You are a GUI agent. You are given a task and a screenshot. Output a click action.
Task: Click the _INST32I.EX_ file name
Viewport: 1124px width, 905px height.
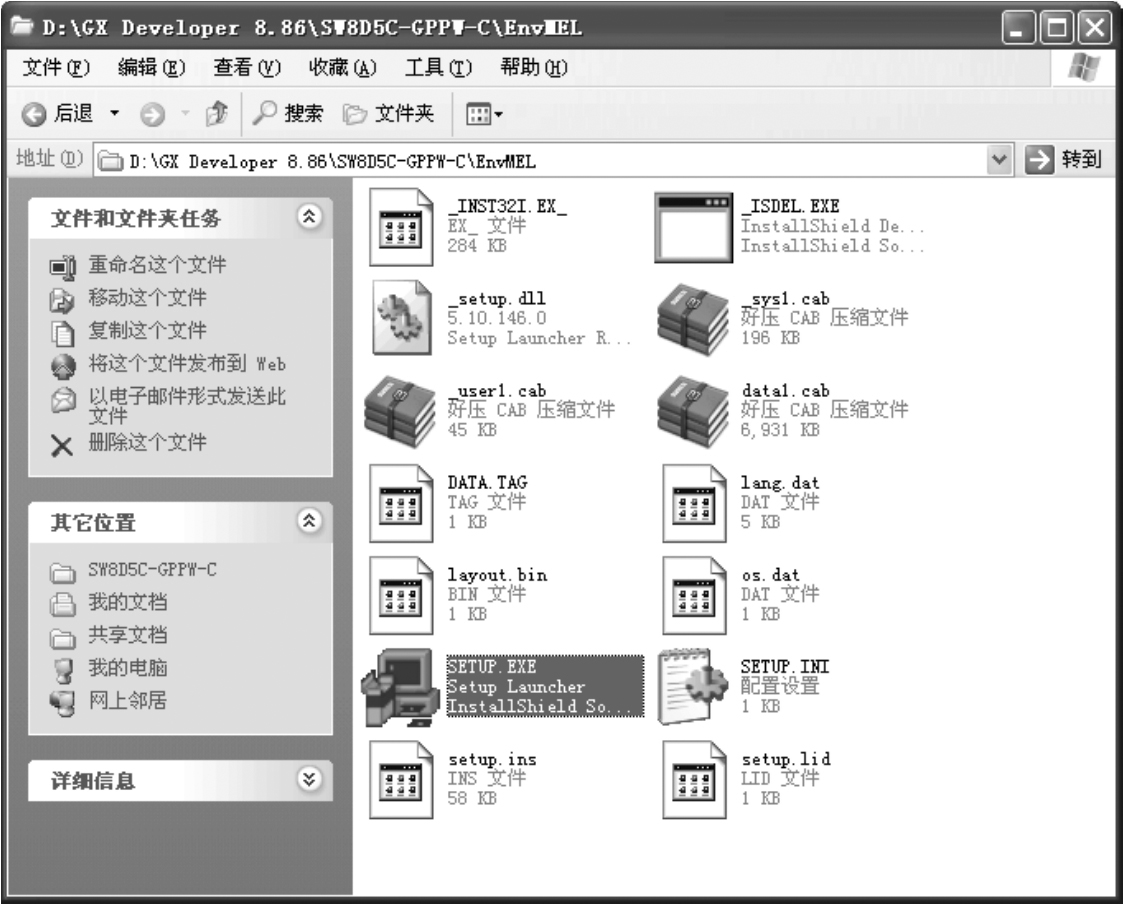507,207
